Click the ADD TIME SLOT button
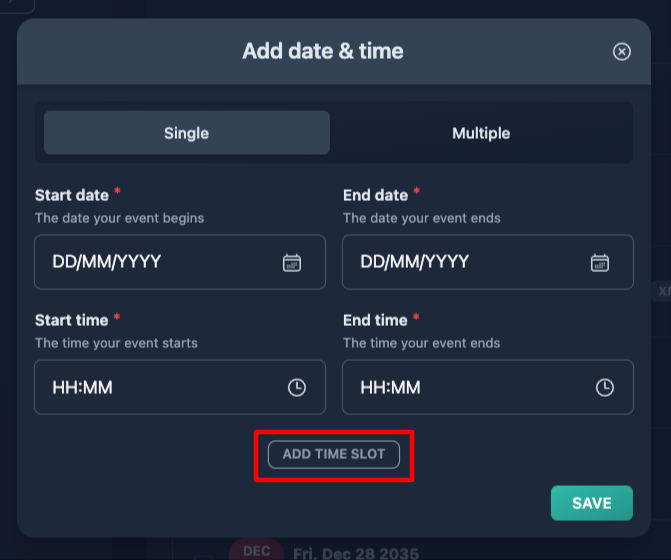Image resolution: width=671 pixels, height=560 pixels. (x=334, y=454)
